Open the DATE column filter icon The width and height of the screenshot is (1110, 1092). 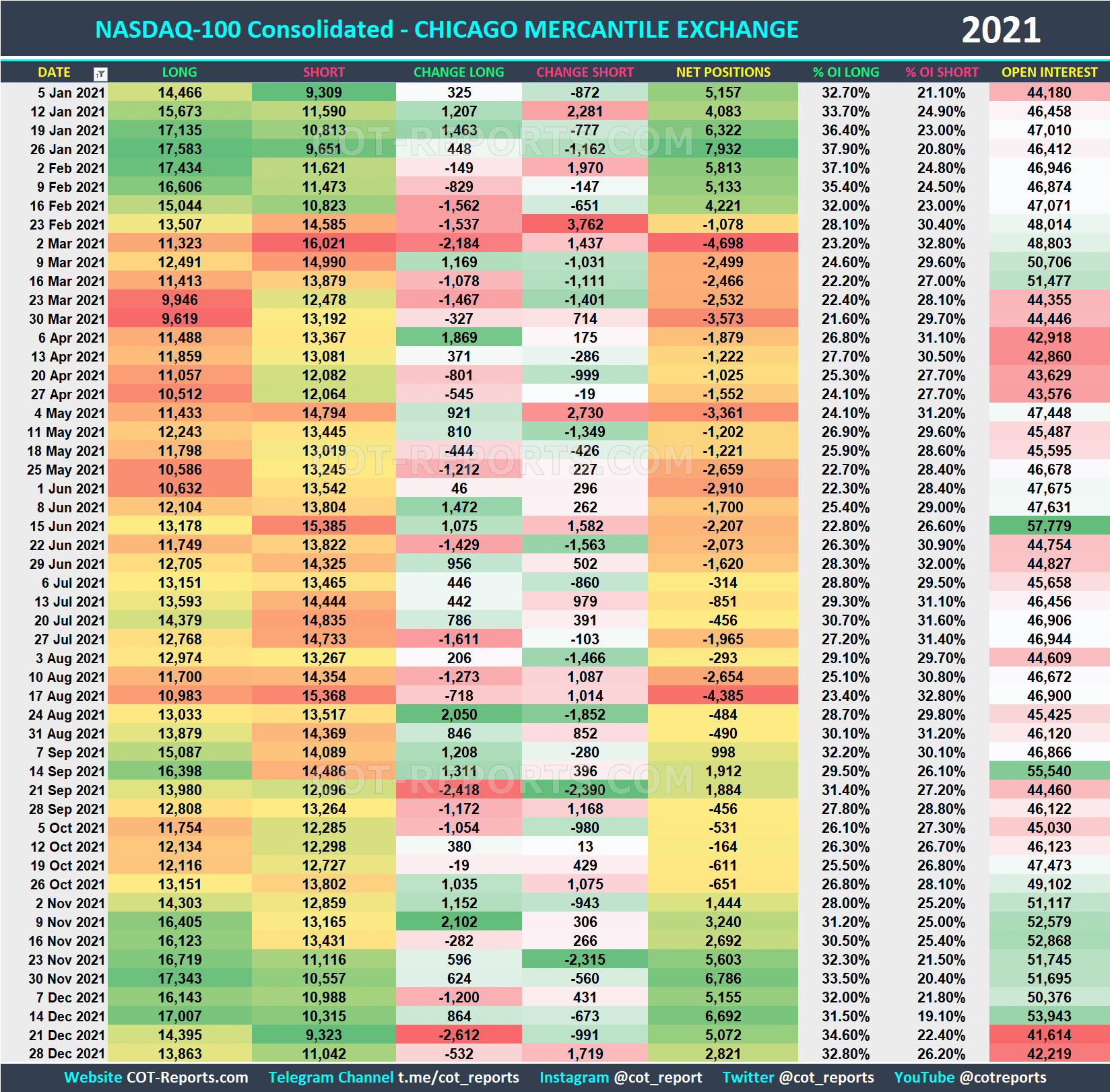[x=100, y=72]
